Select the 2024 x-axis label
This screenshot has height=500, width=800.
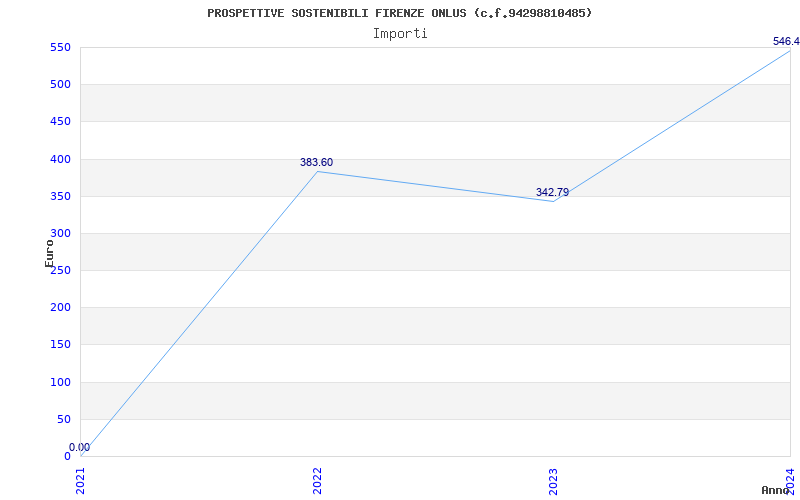[790, 481]
